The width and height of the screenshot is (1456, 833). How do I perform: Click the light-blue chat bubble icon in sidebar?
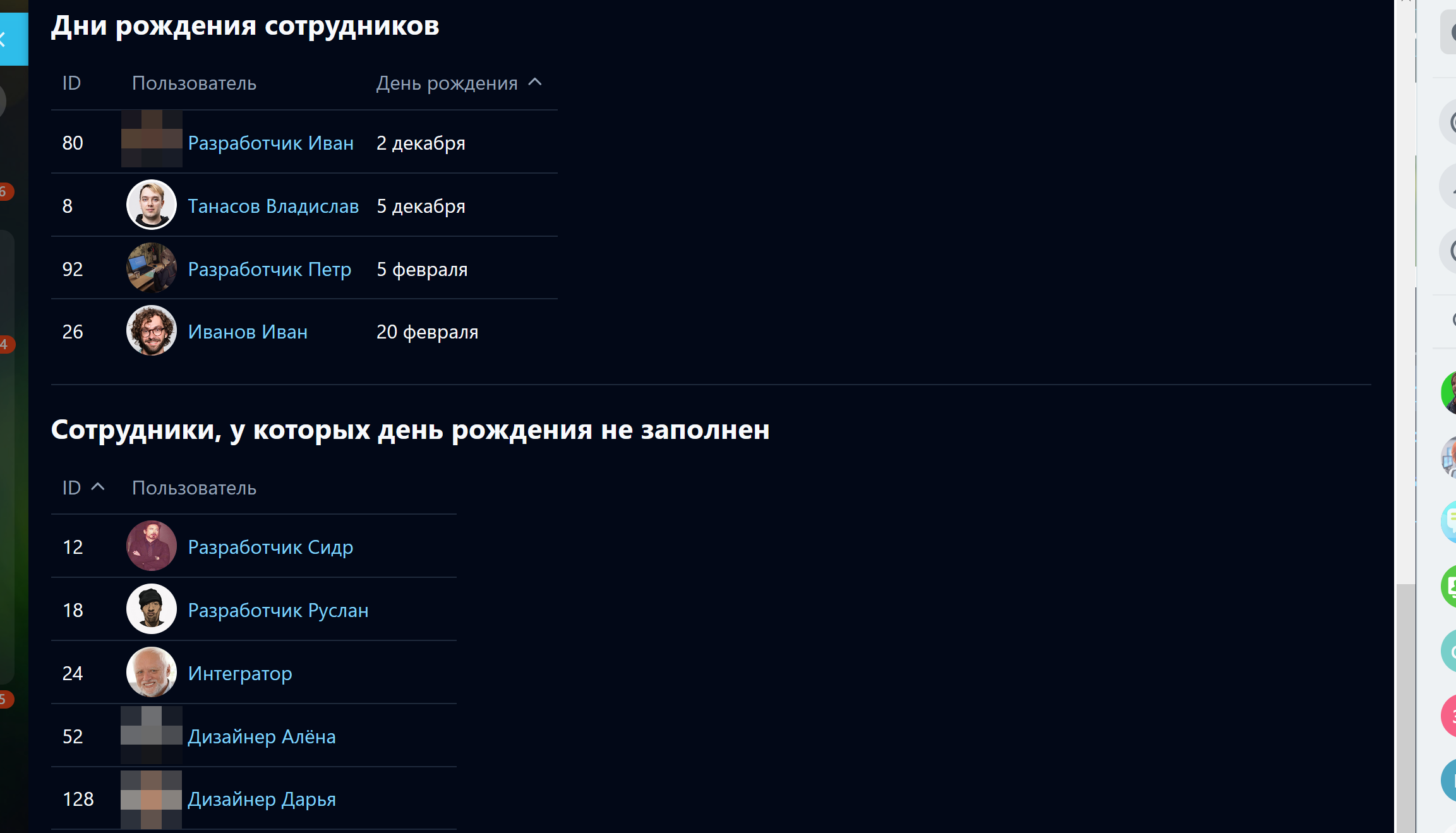pos(1449,521)
